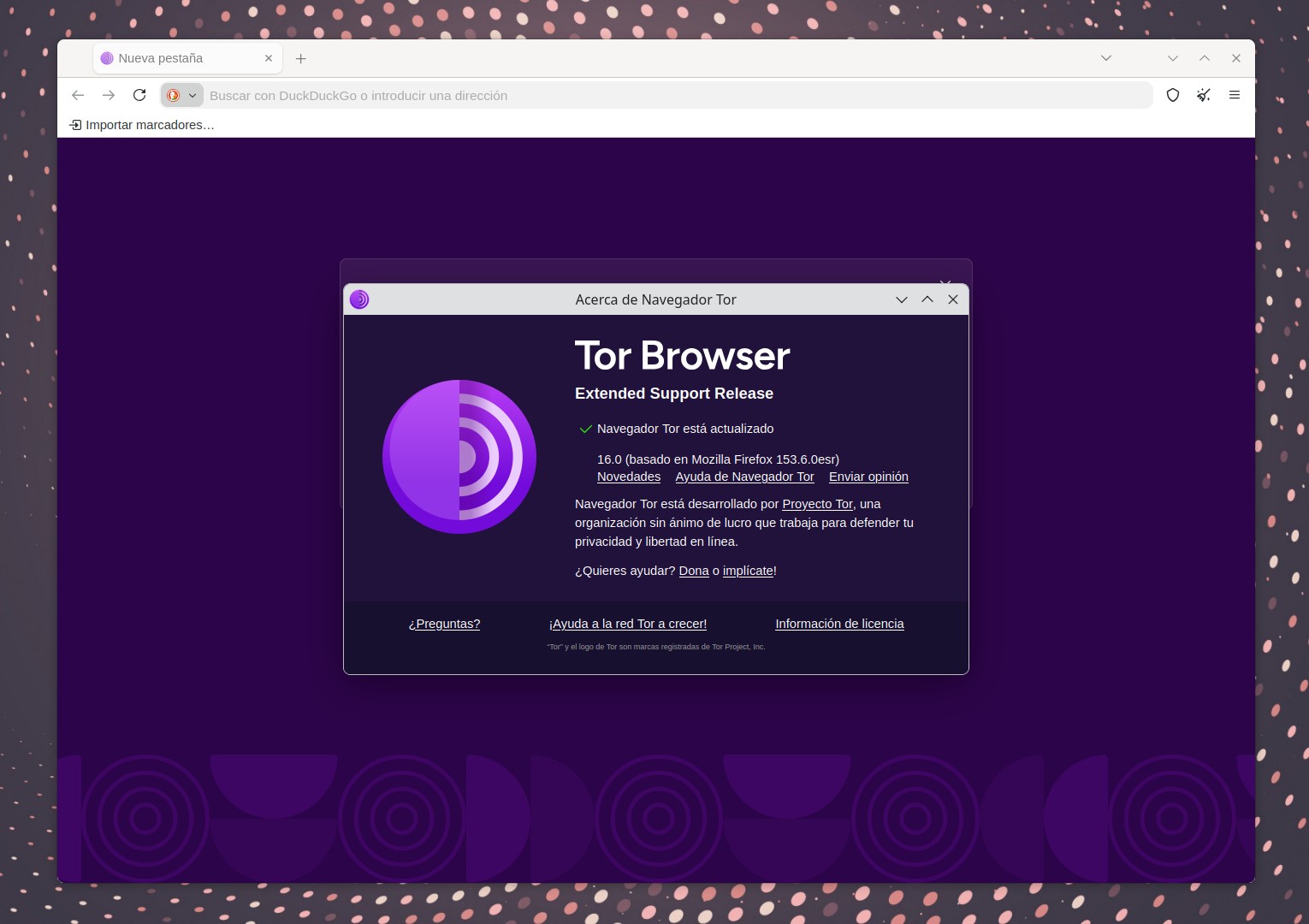Click the New Identity broom icon
The height and width of the screenshot is (924, 1309).
pyautogui.click(x=1204, y=95)
